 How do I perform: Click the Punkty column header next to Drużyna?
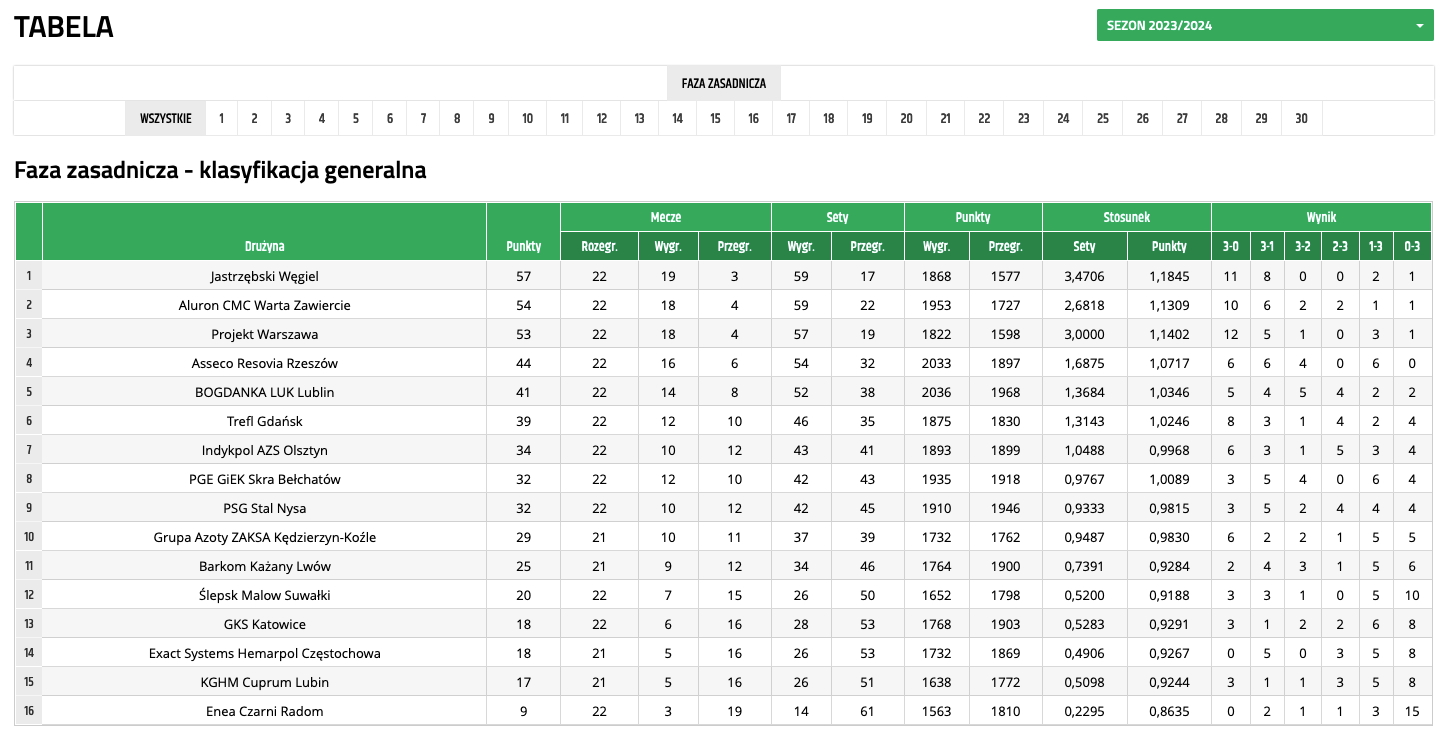[523, 246]
